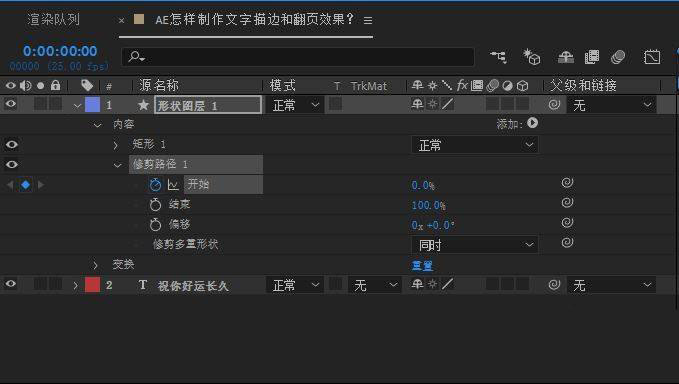The width and height of the screenshot is (679, 384).
Task: Include Start property in graph editor
Action: [x=173, y=185]
